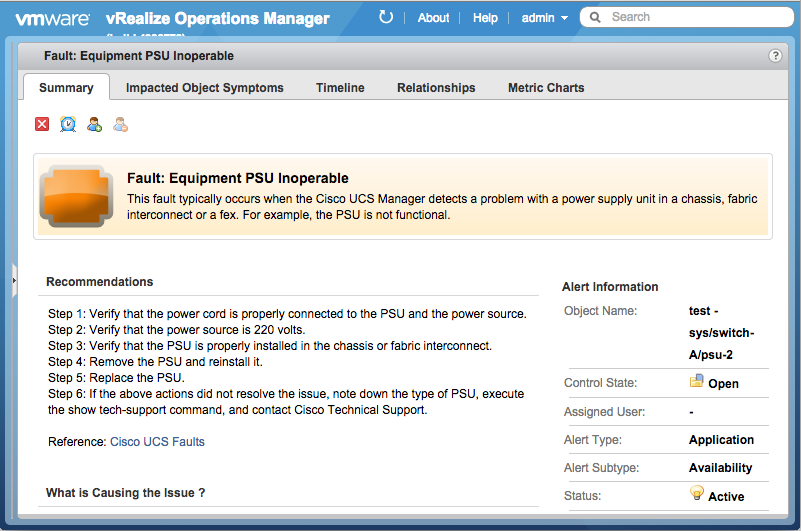The width and height of the screenshot is (801, 531).
Task: Click the fault description text in the banner
Action: (x=442, y=206)
